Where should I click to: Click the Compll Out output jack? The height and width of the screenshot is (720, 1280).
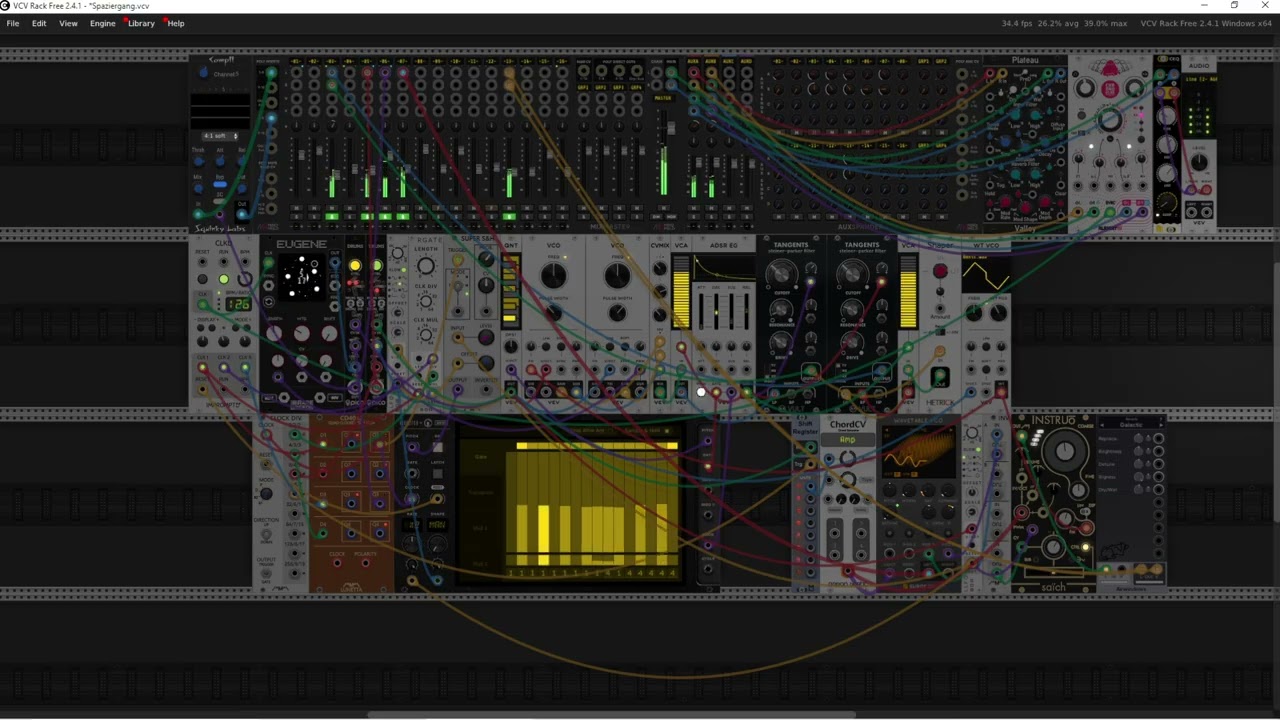pos(242,214)
